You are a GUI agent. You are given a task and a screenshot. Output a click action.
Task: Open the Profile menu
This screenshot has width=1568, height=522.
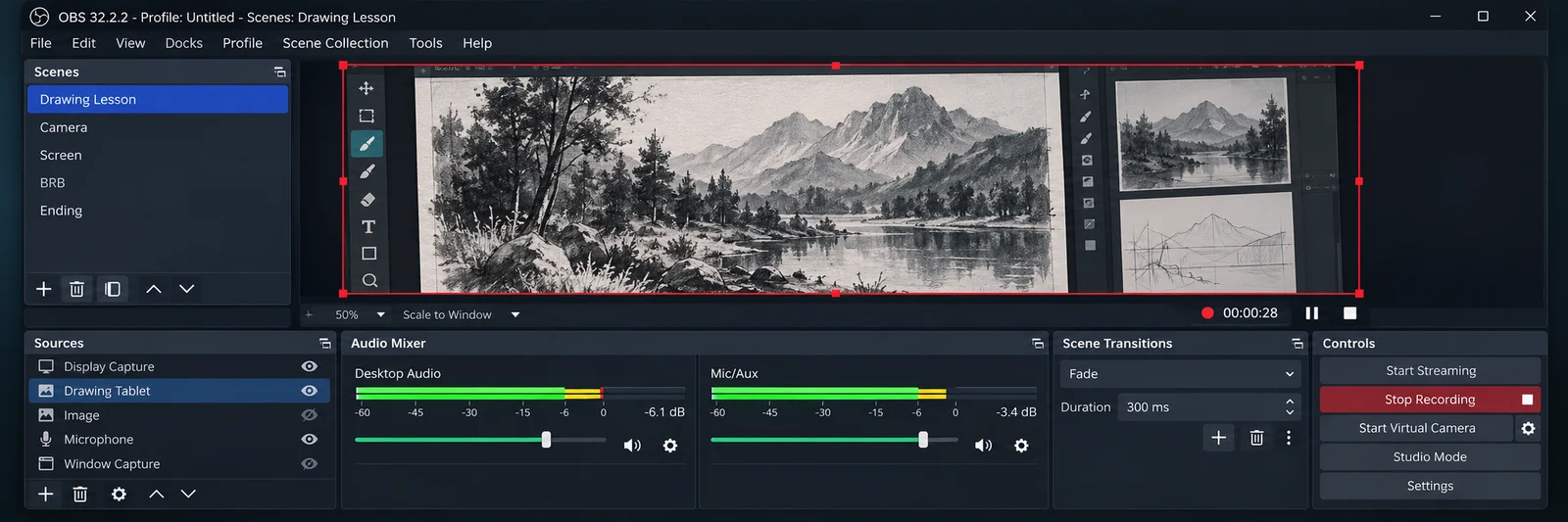(242, 43)
